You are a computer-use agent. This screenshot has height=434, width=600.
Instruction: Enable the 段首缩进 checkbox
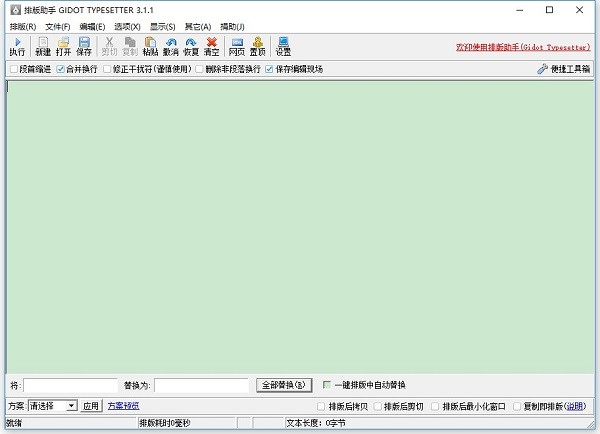[13, 70]
